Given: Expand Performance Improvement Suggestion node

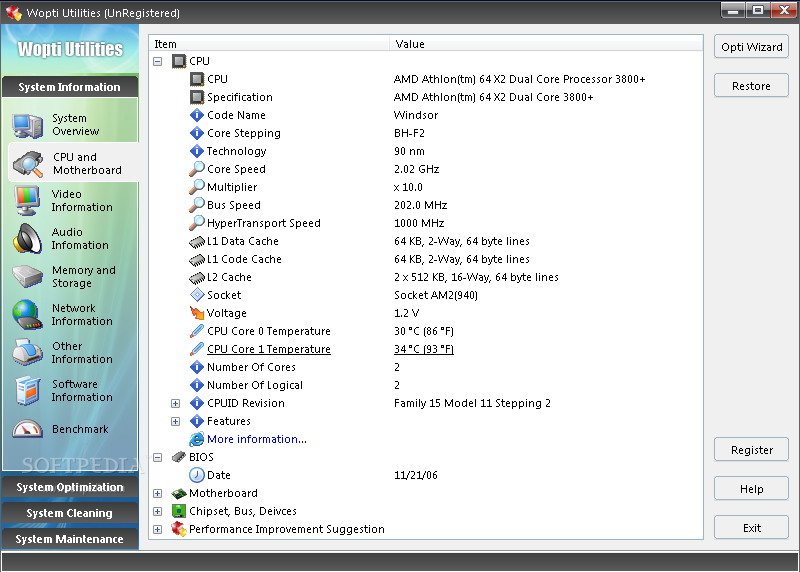Looking at the screenshot, I should tap(158, 530).
